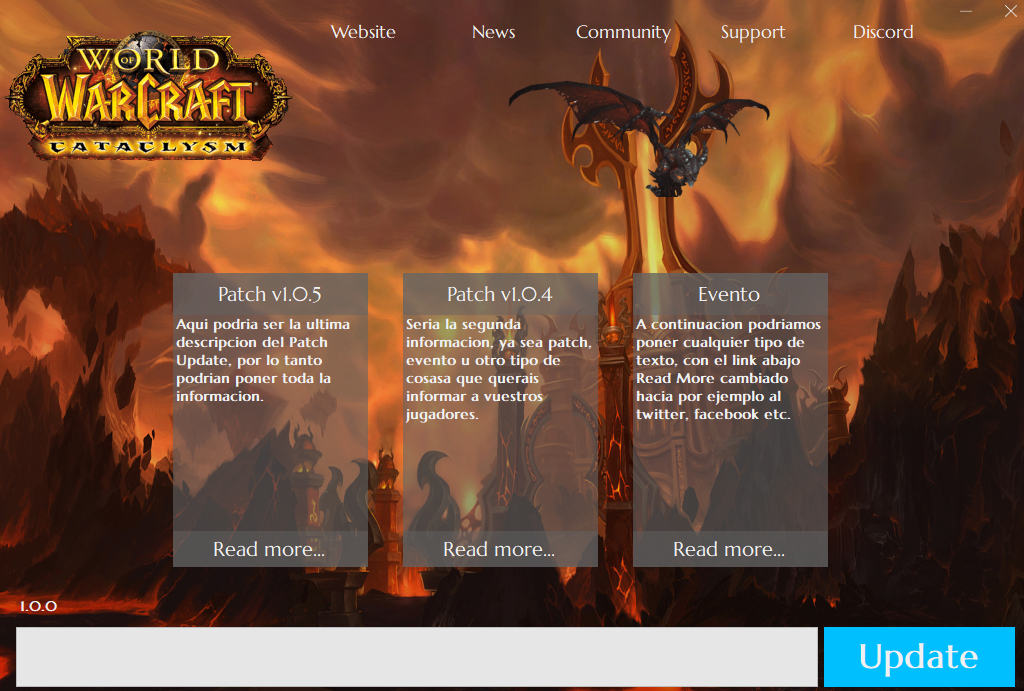Read more about the Evento card
Viewport: 1024px width, 691px height.
pos(729,549)
